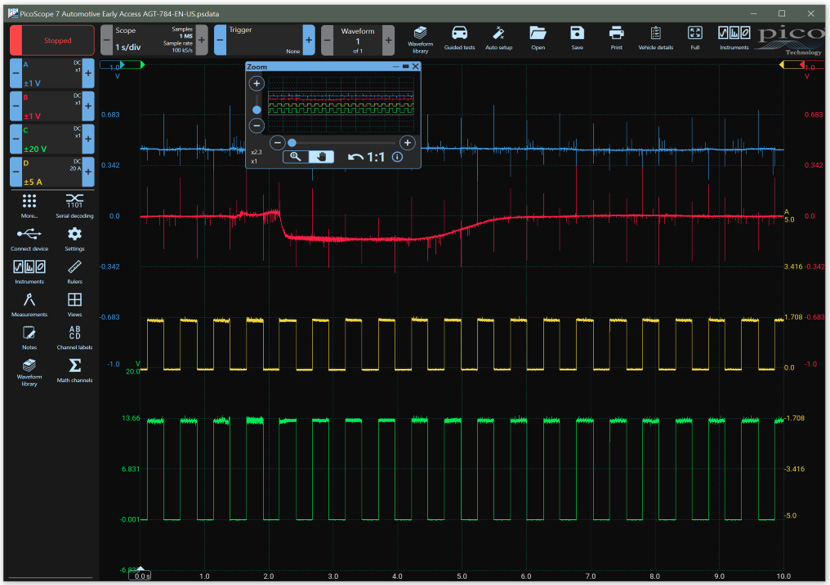Reset zoom with the 1:1 button
The width and height of the screenshot is (830, 585).
pyautogui.click(x=366, y=157)
